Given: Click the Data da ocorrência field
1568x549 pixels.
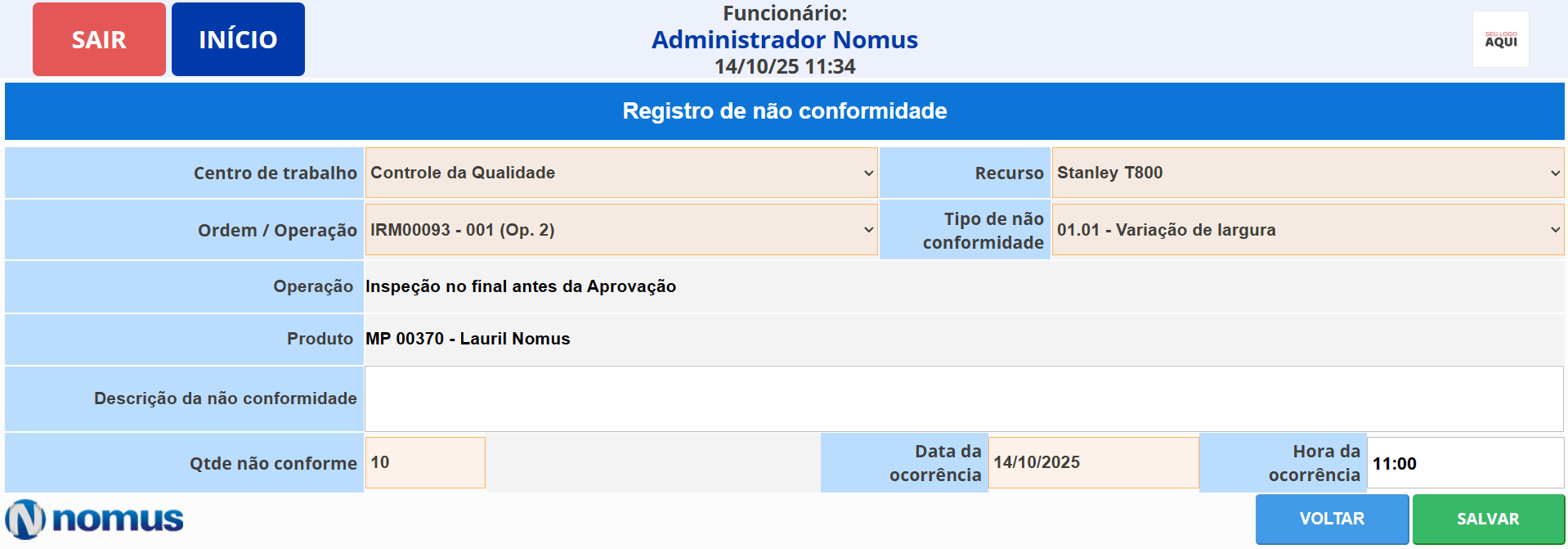Looking at the screenshot, I should pyautogui.click(x=1093, y=463).
